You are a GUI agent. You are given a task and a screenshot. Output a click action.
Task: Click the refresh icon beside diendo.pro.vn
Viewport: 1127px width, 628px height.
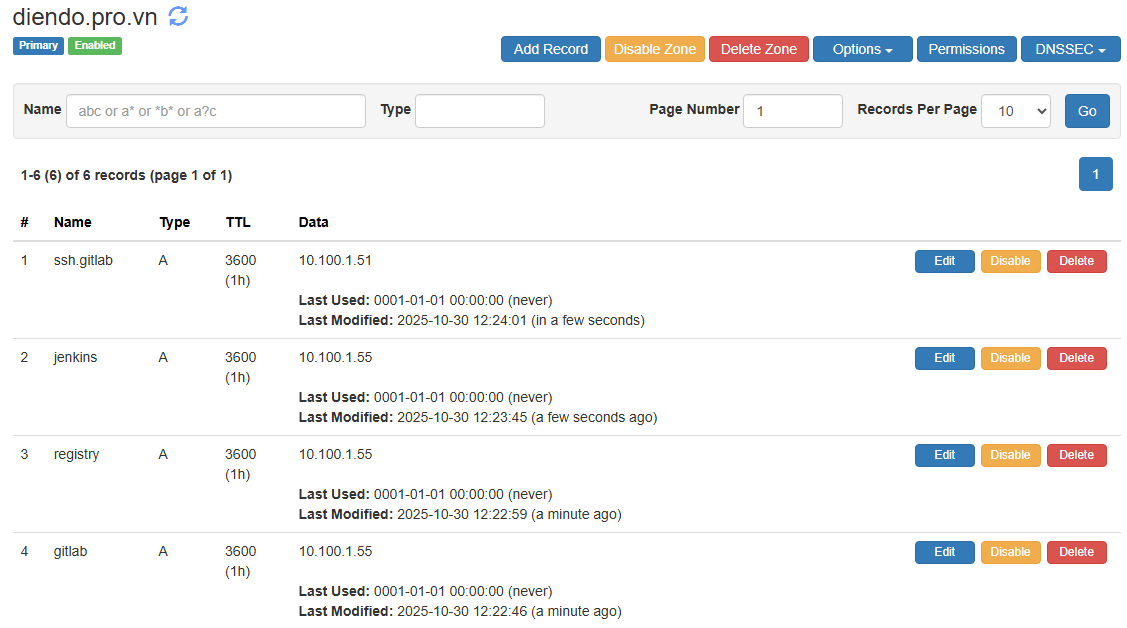tap(178, 16)
